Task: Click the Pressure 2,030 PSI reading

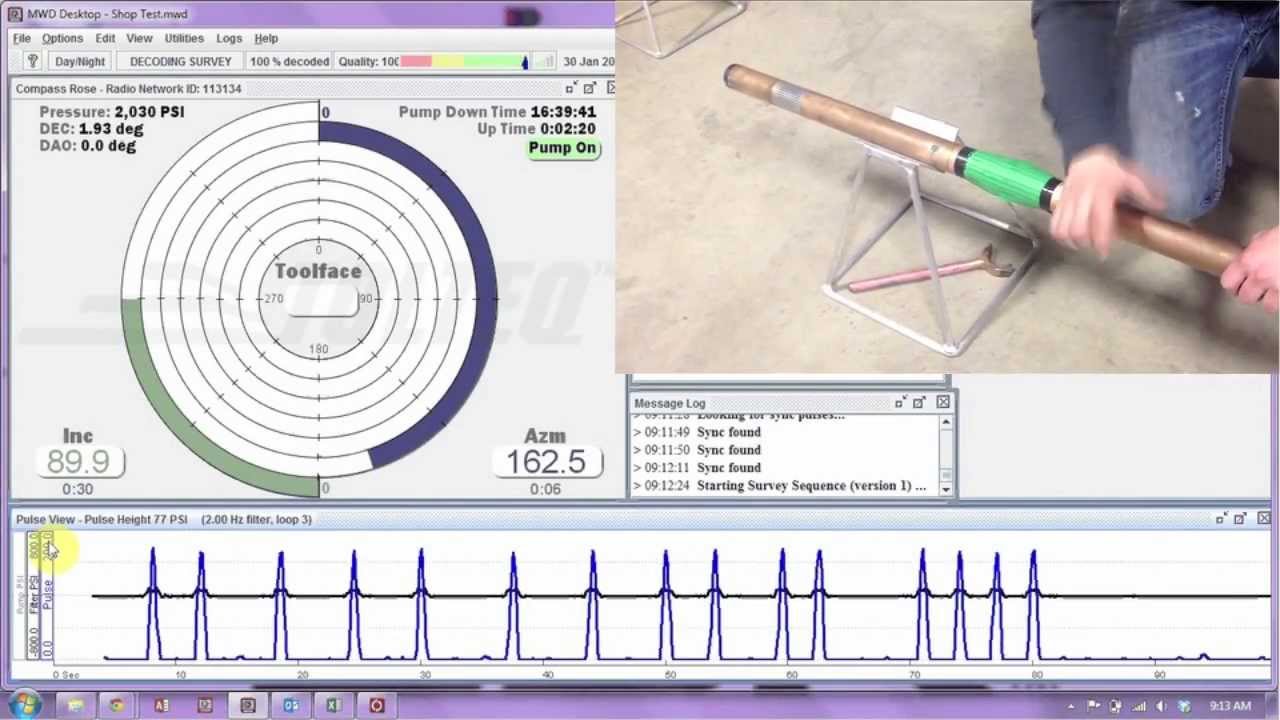Action: pos(112,112)
